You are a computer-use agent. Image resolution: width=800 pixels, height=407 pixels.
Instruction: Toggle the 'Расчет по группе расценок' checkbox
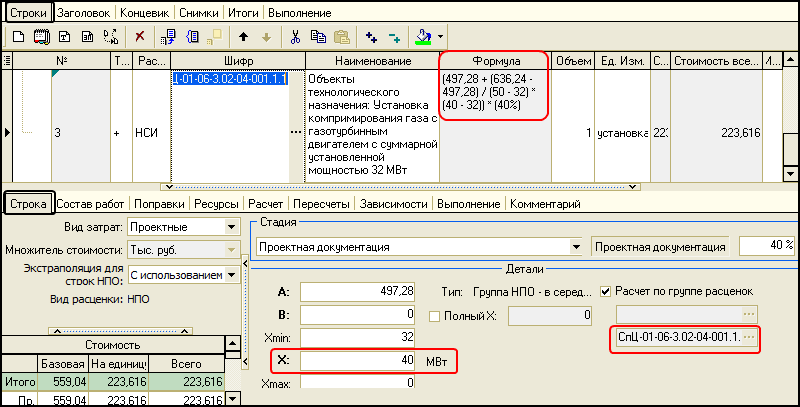[x=607, y=291]
